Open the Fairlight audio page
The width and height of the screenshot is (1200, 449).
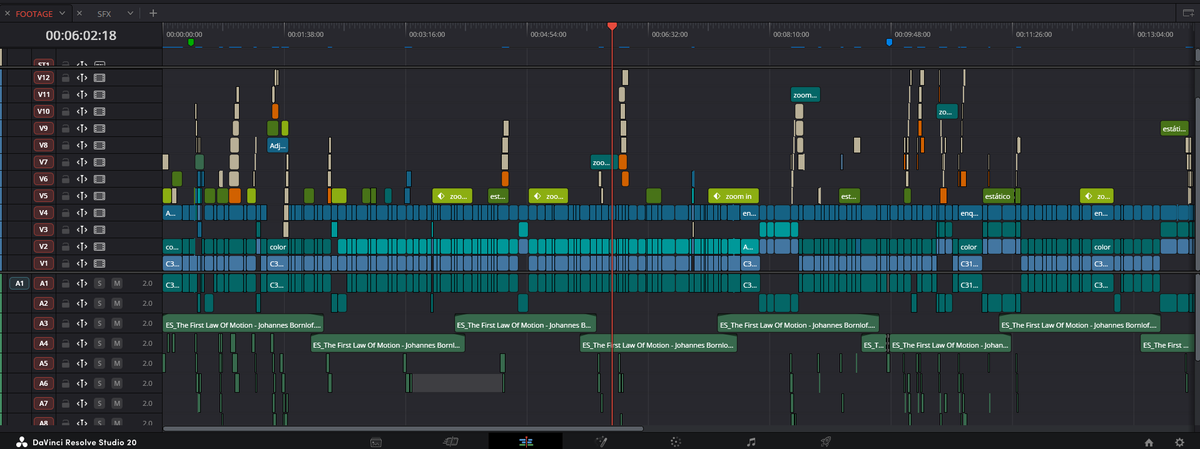[751, 440]
